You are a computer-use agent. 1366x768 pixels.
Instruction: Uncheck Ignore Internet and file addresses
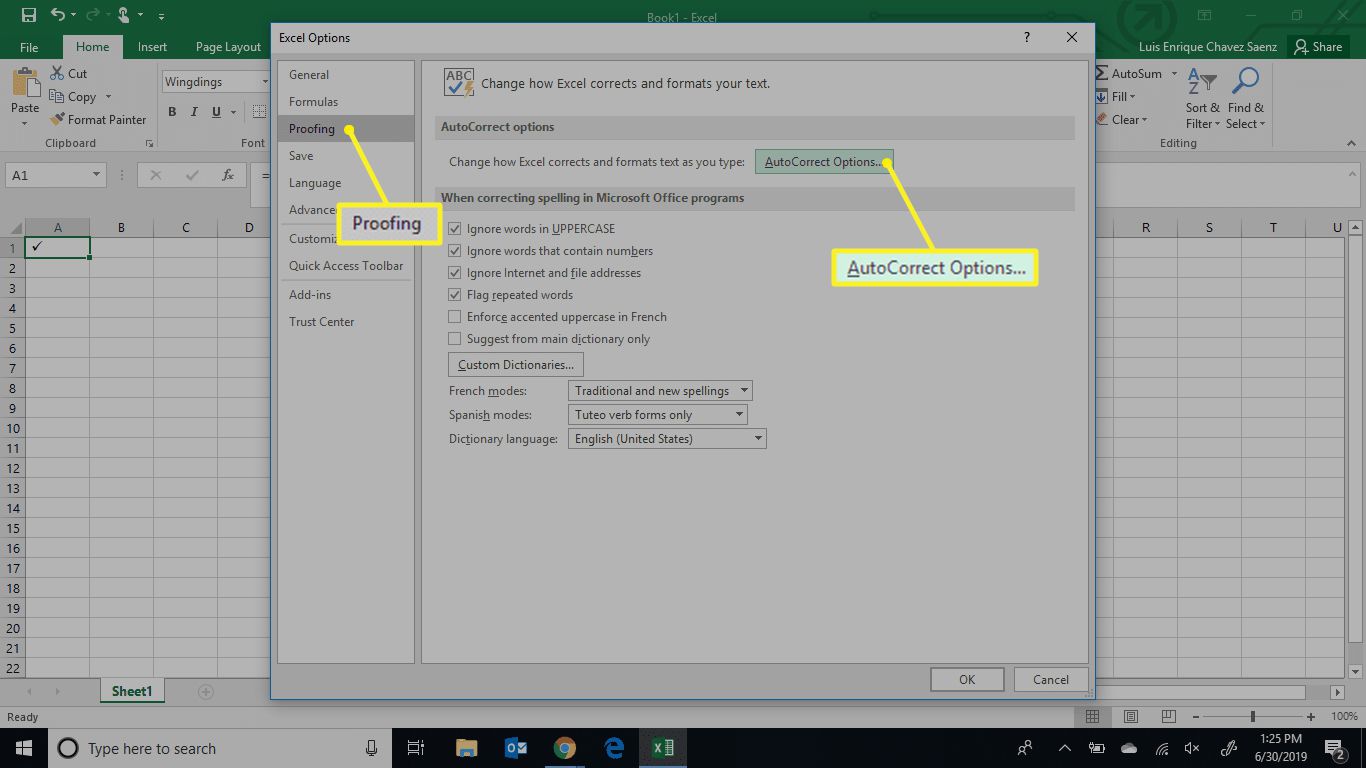point(455,273)
